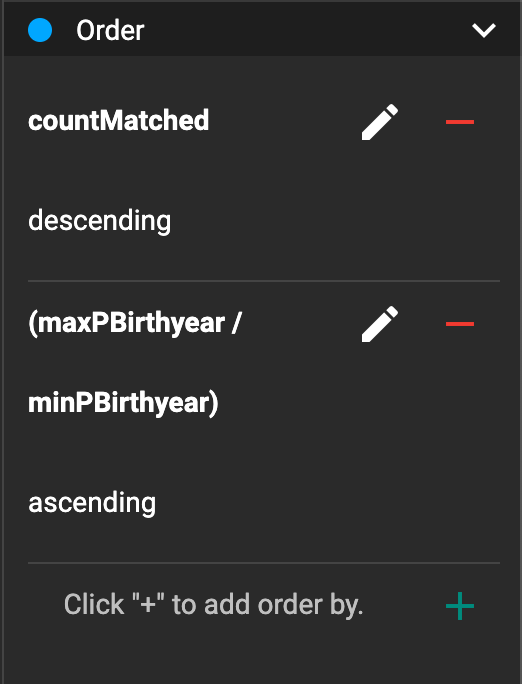Viewport: 522px width, 684px height.
Task: Edit the countMatched order entry
Action: pos(380,122)
